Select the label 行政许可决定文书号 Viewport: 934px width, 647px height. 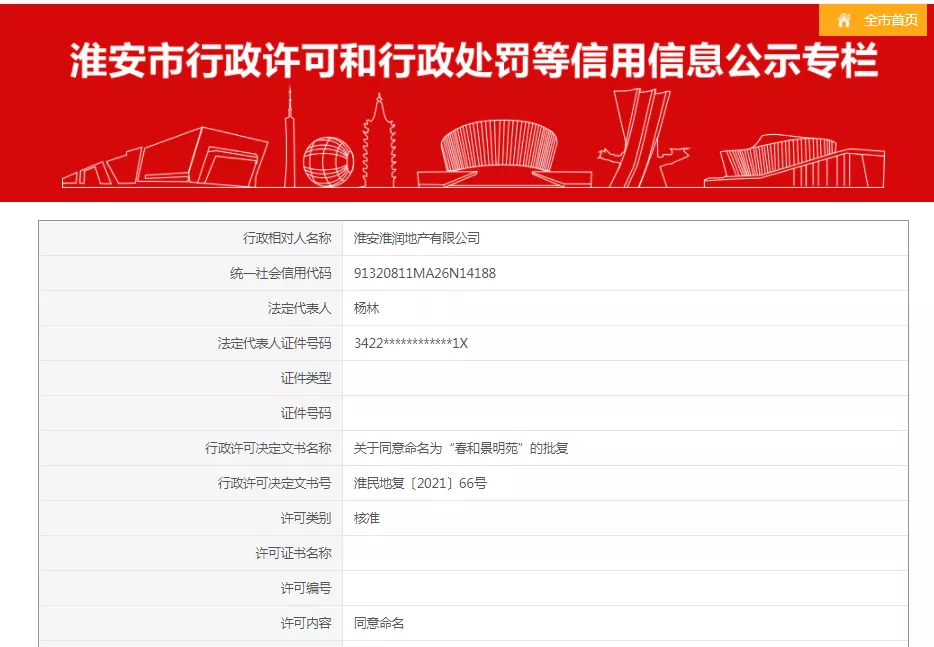click(275, 483)
